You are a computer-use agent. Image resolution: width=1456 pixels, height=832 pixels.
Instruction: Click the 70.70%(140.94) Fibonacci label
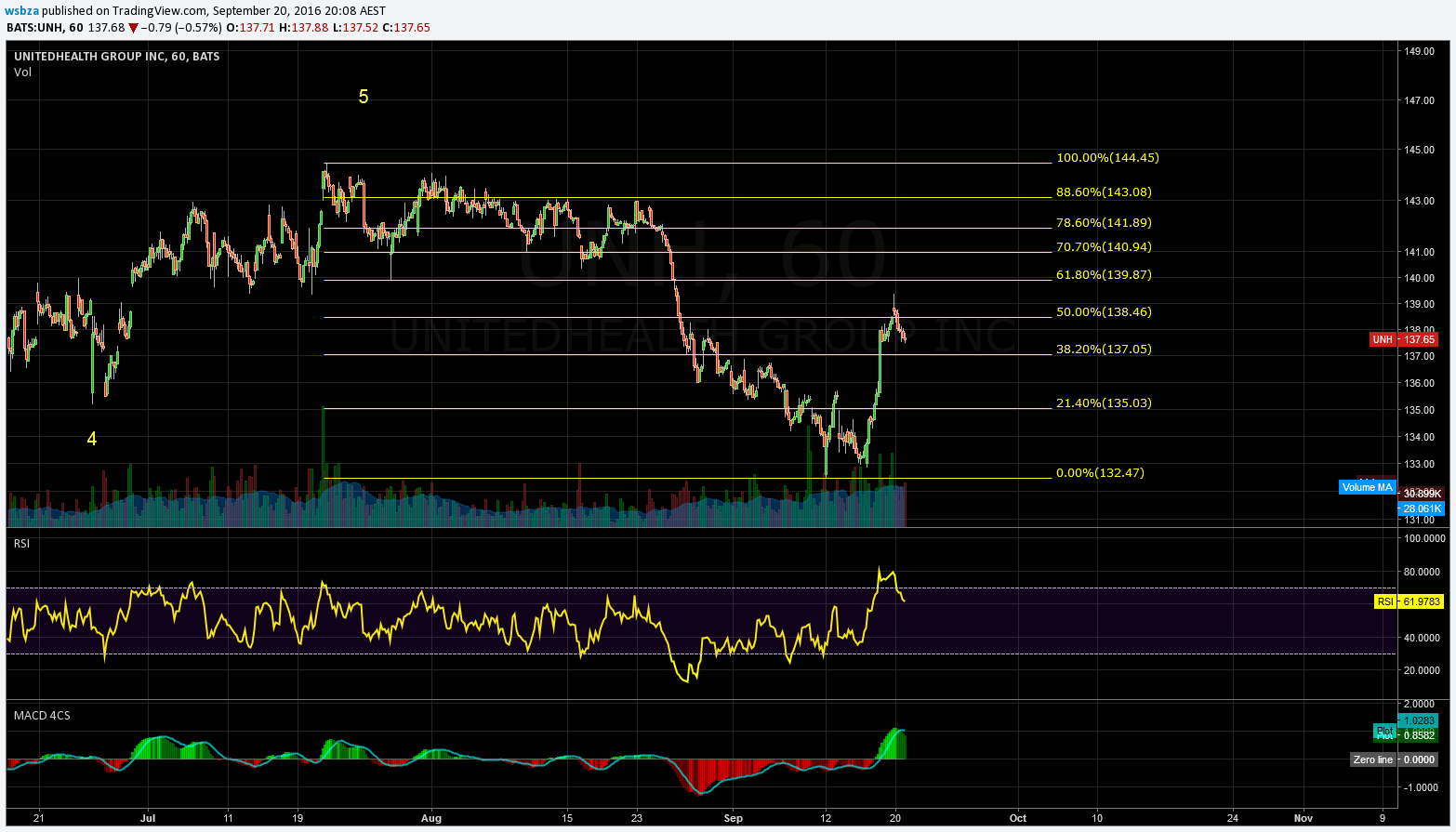1105,247
